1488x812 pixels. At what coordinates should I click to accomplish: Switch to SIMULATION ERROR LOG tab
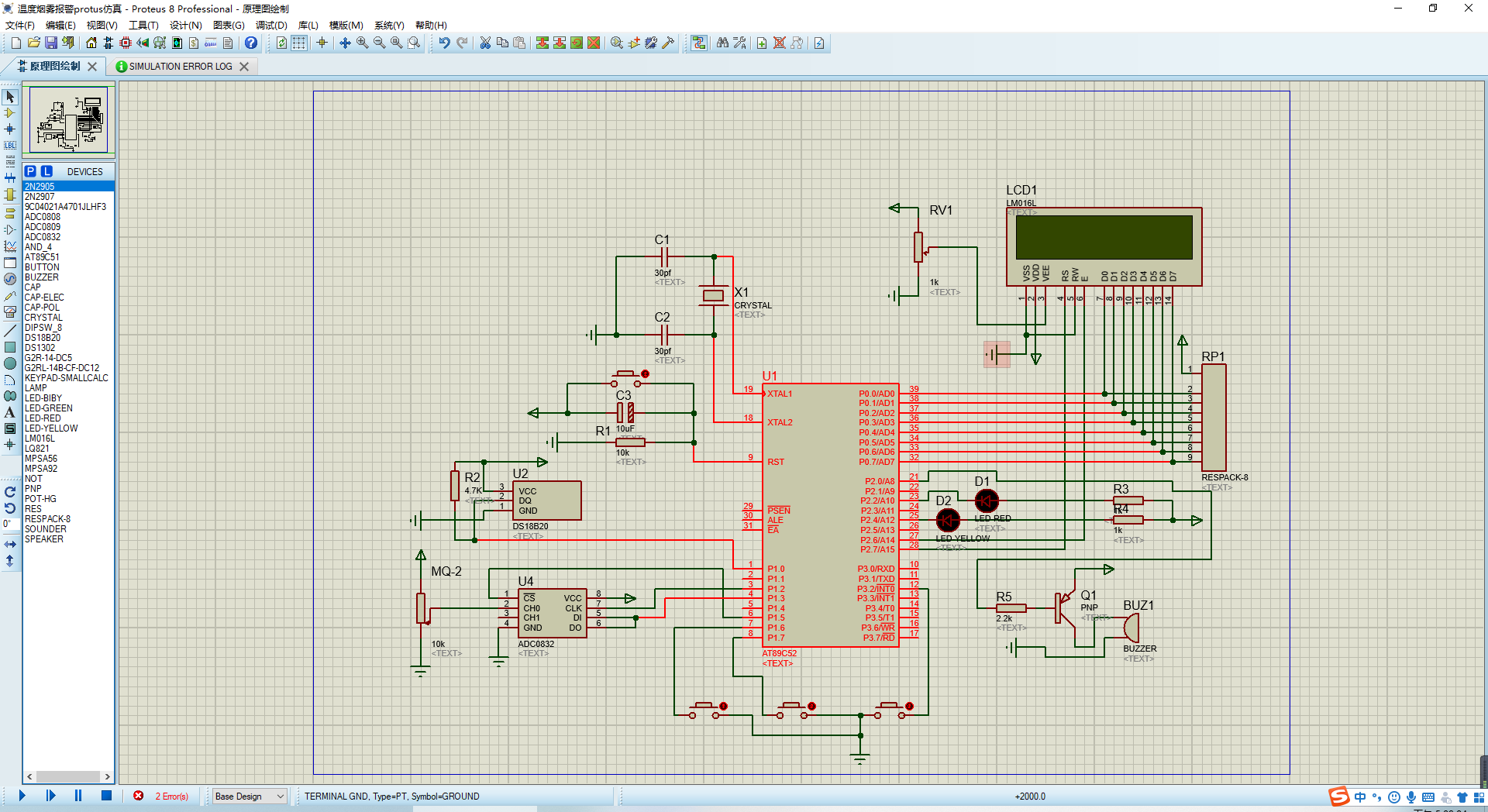[181, 67]
